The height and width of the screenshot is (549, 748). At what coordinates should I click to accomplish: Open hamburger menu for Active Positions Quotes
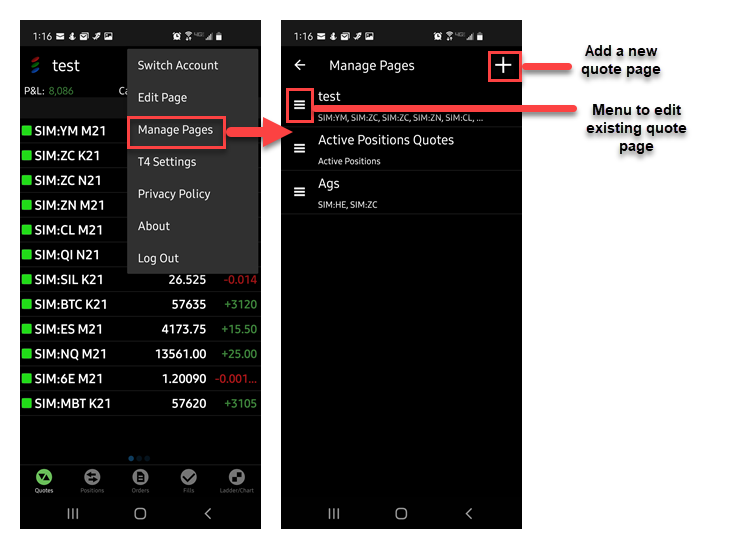point(299,148)
